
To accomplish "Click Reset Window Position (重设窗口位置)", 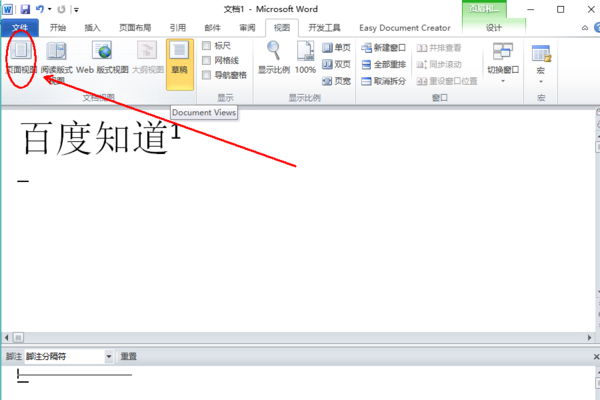I will pos(447,81).
